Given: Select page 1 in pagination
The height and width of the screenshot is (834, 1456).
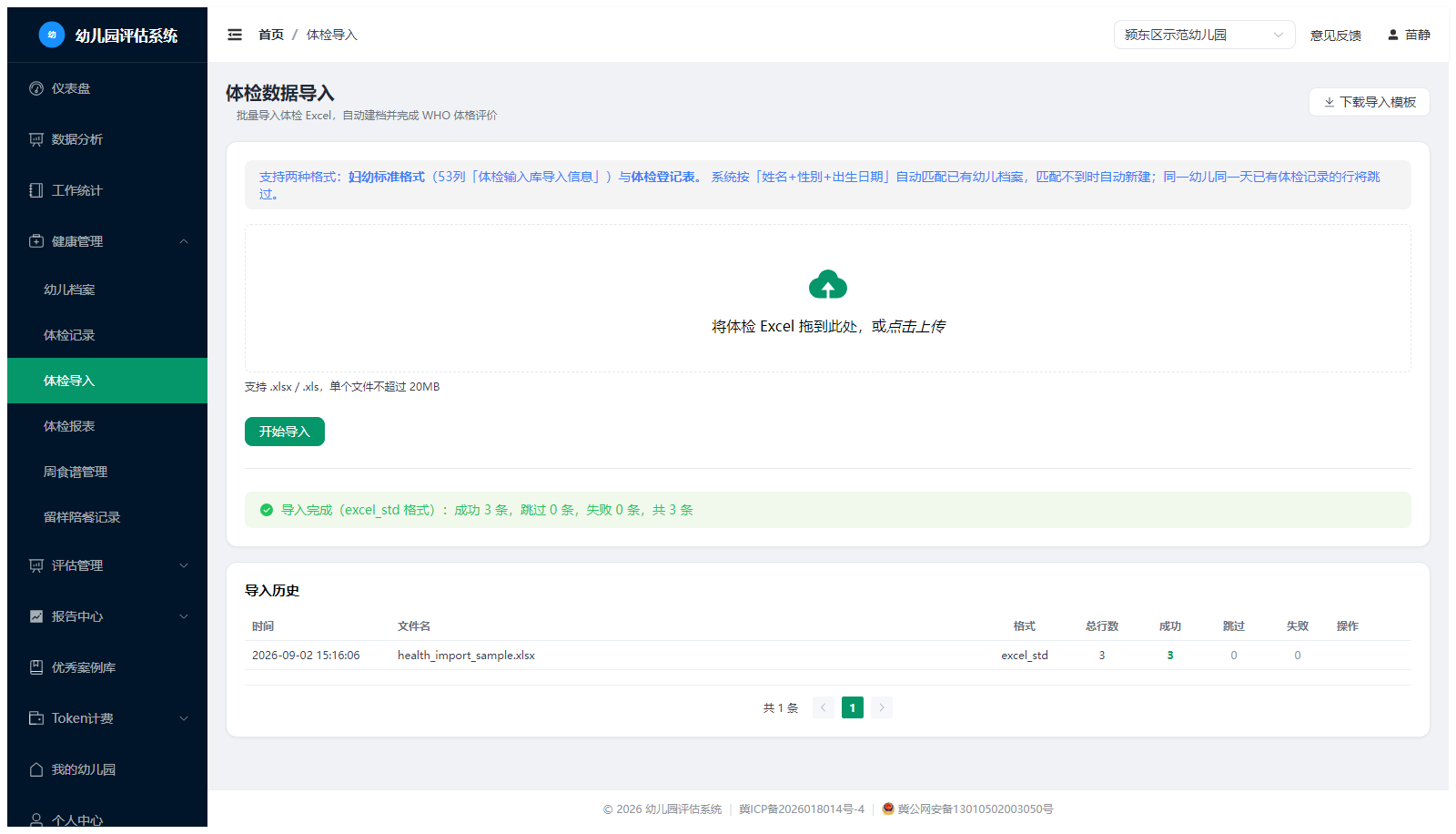Looking at the screenshot, I should (x=853, y=707).
